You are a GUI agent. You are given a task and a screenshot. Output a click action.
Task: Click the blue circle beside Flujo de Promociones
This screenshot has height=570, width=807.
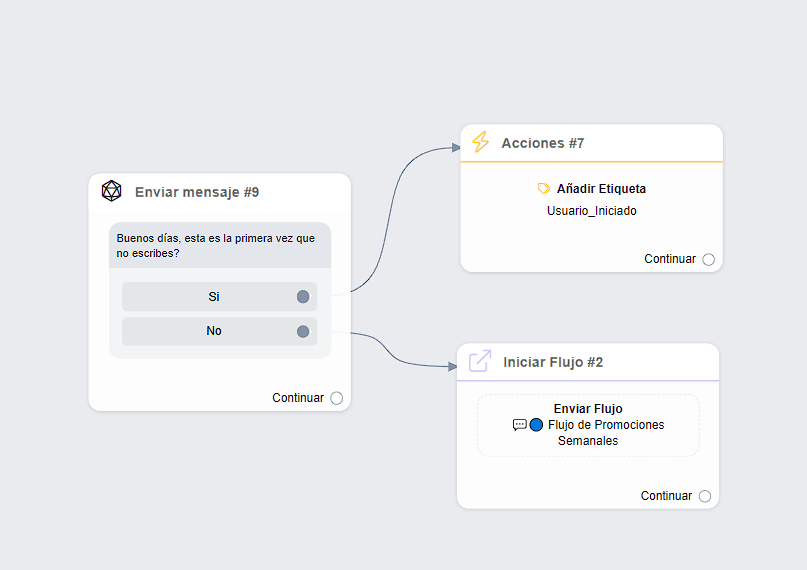click(536, 425)
